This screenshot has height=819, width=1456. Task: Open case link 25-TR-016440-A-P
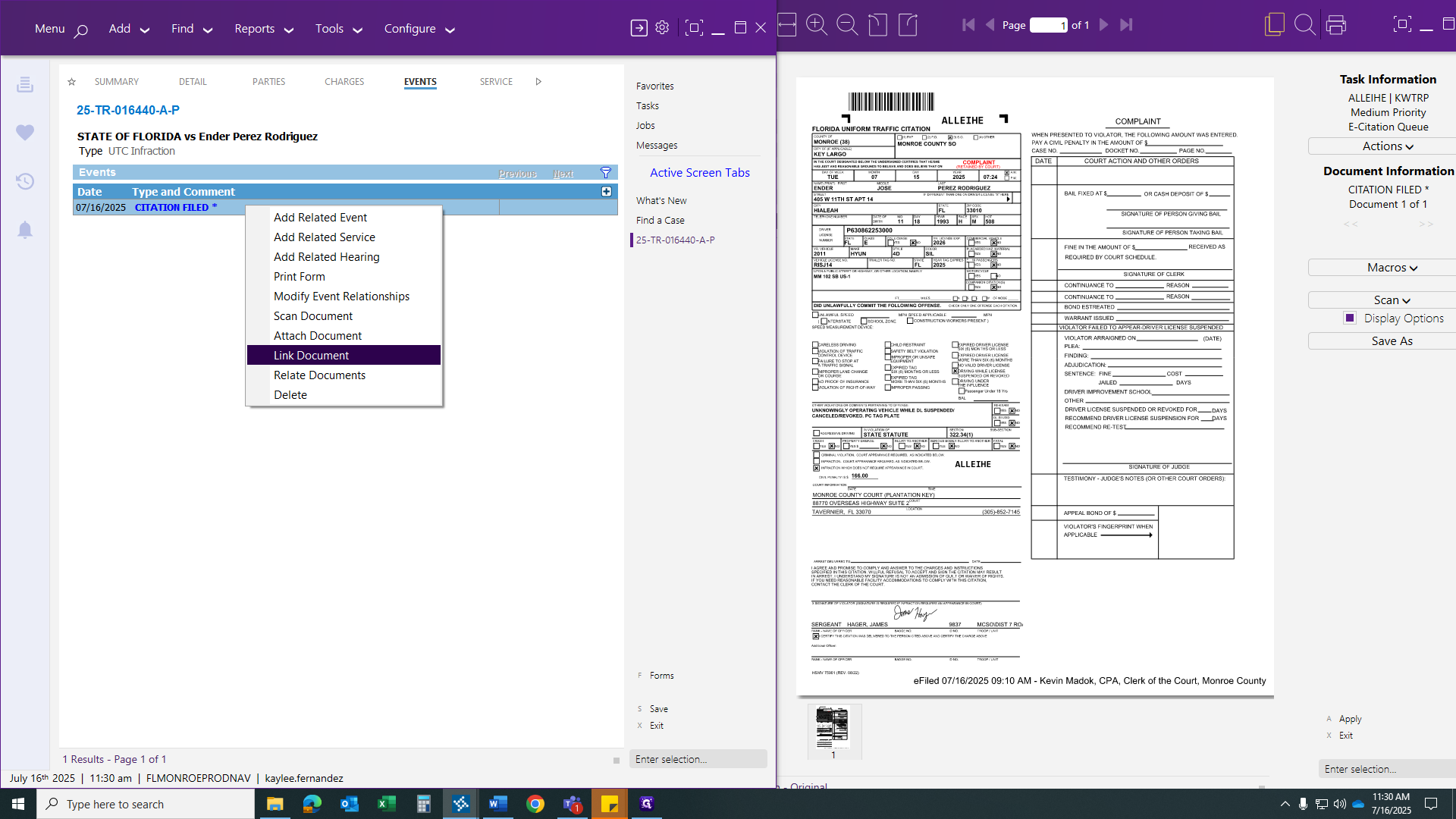(x=127, y=110)
